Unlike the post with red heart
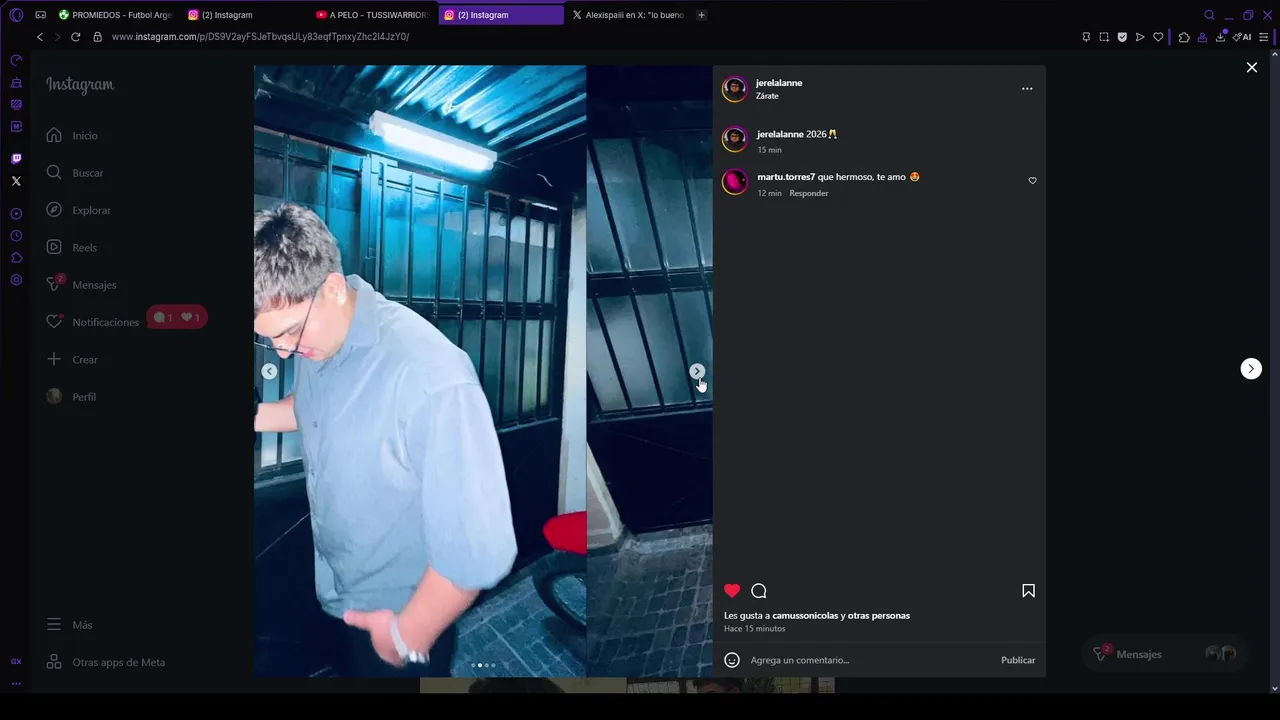The image size is (1280, 720). click(732, 591)
